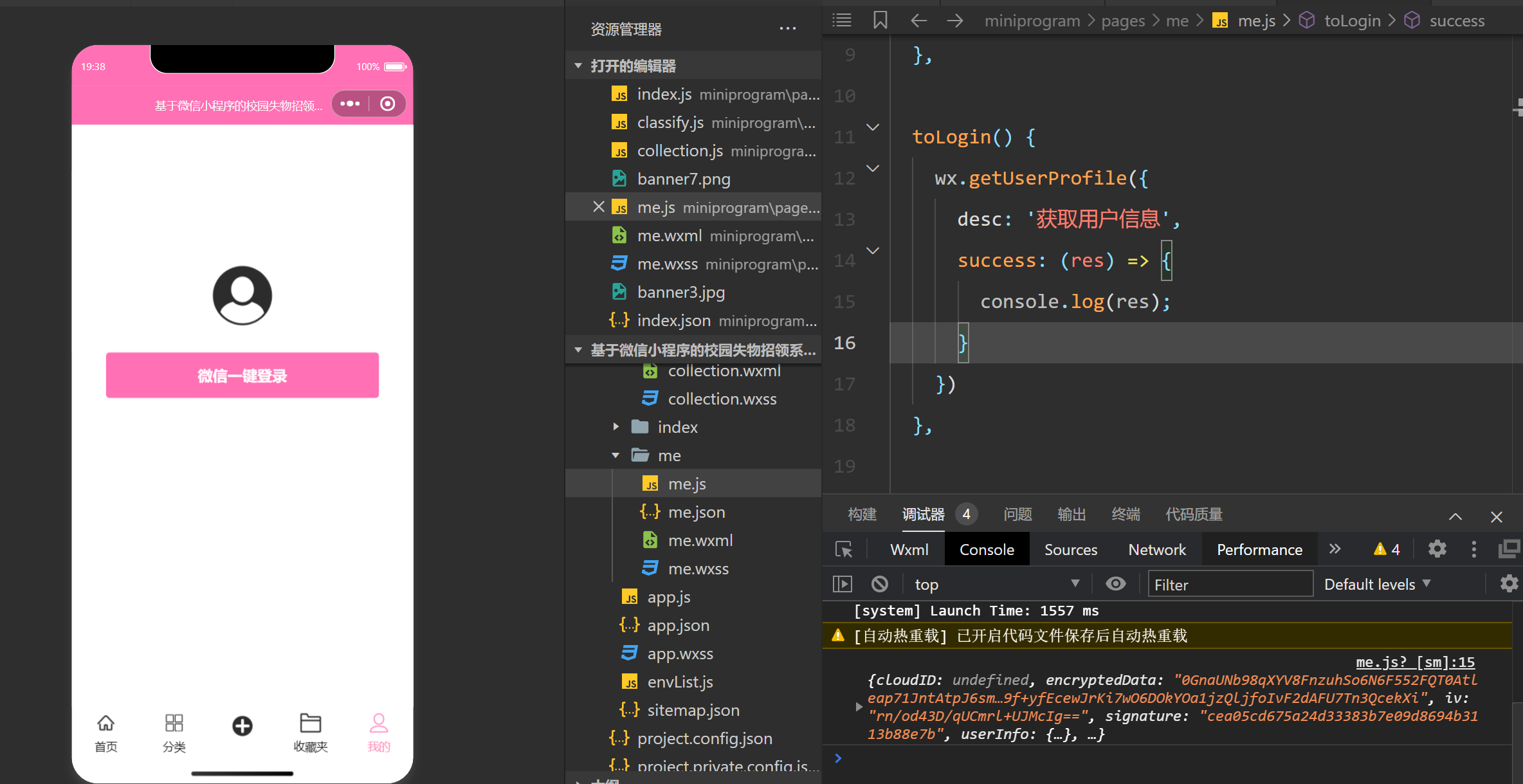Open the miniprogram capsule menu dots
Viewport: 1523px width, 784px height.
(351, 104)
